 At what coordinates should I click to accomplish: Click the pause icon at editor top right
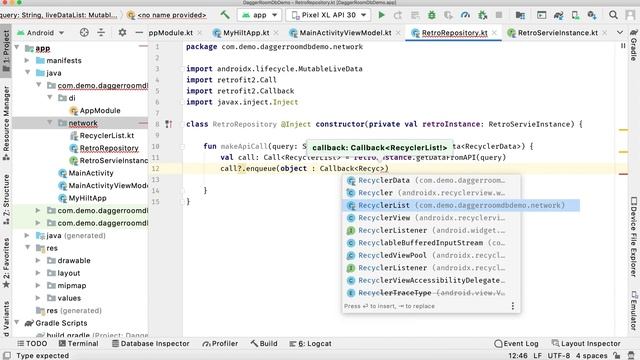623,46
